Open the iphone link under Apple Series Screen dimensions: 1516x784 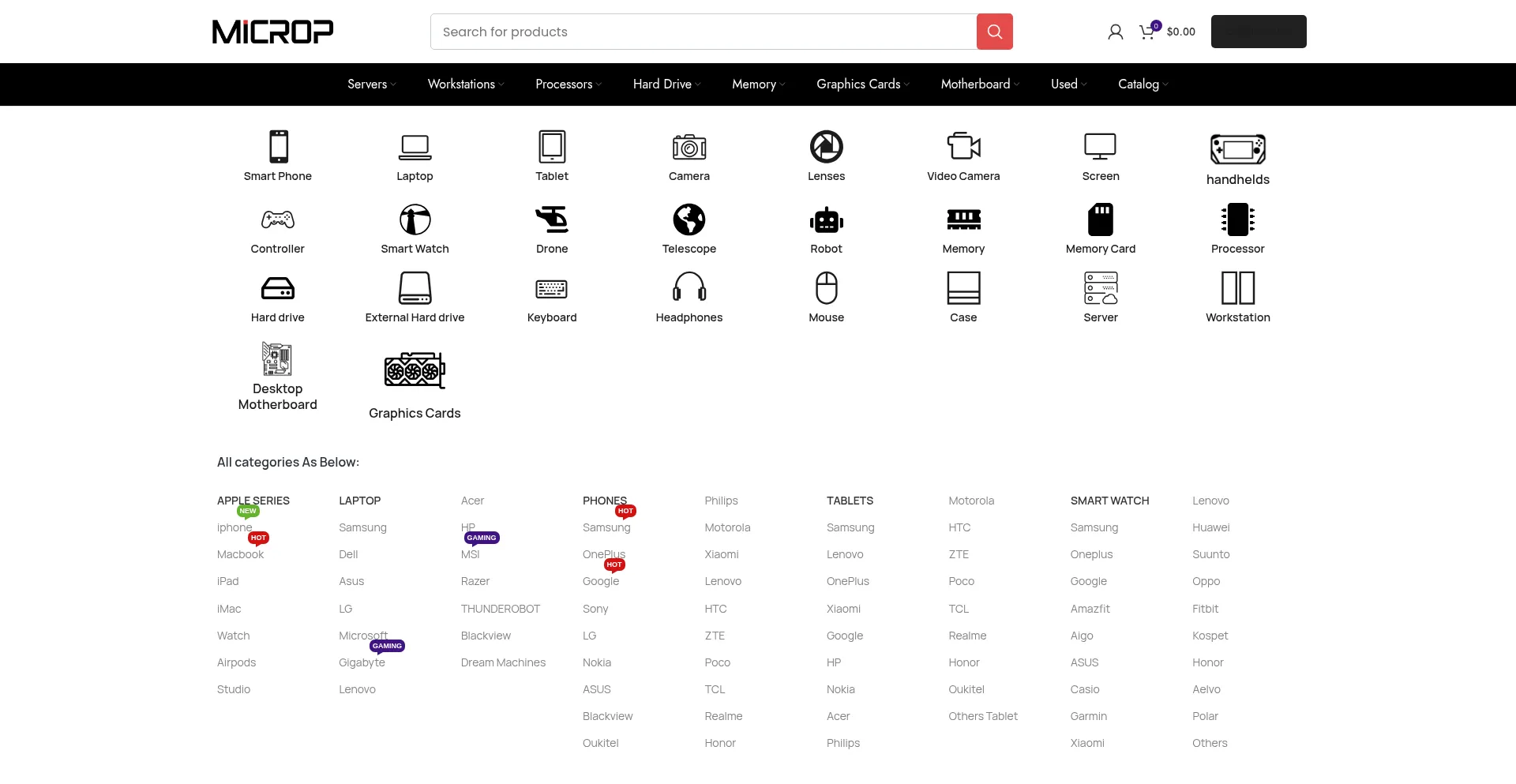pos(235,527)
